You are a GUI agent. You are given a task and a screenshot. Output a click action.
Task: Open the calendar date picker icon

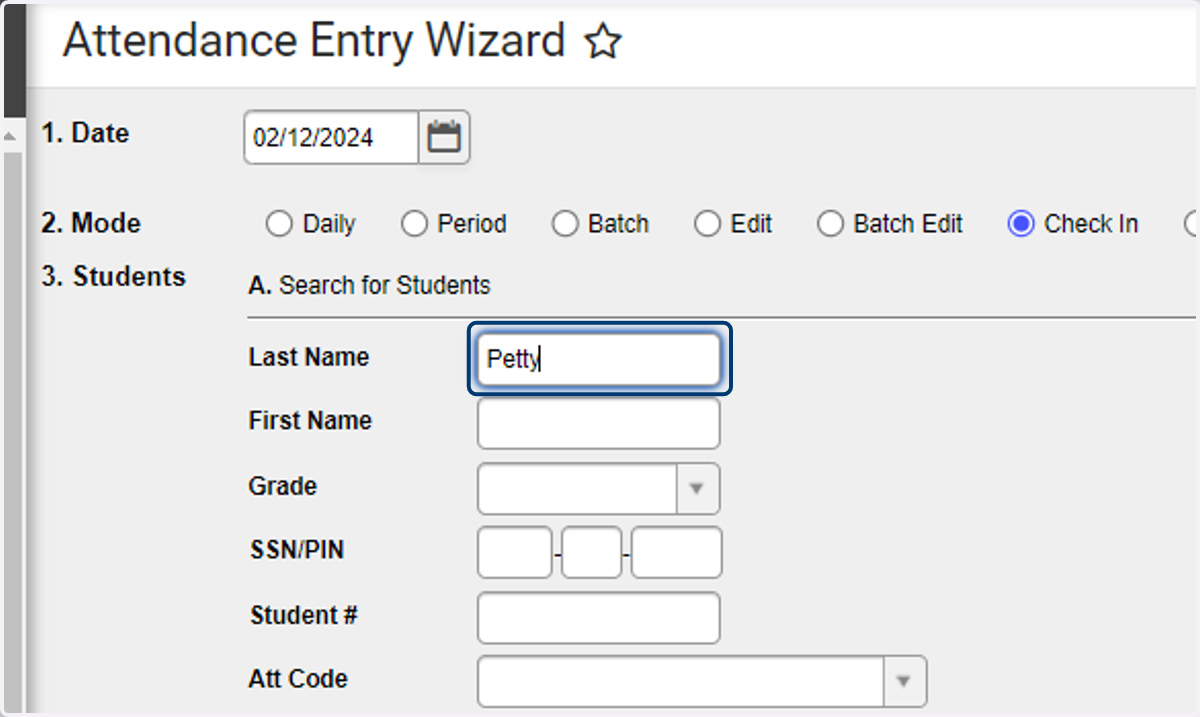[x=444, y=137]
